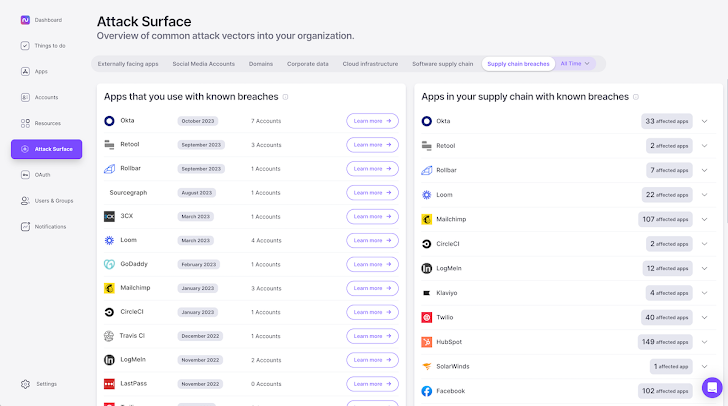The width and height of the screenshot is (728, 406).
Task: Open Settings at sidebar bottom
Action: (45, 383)
